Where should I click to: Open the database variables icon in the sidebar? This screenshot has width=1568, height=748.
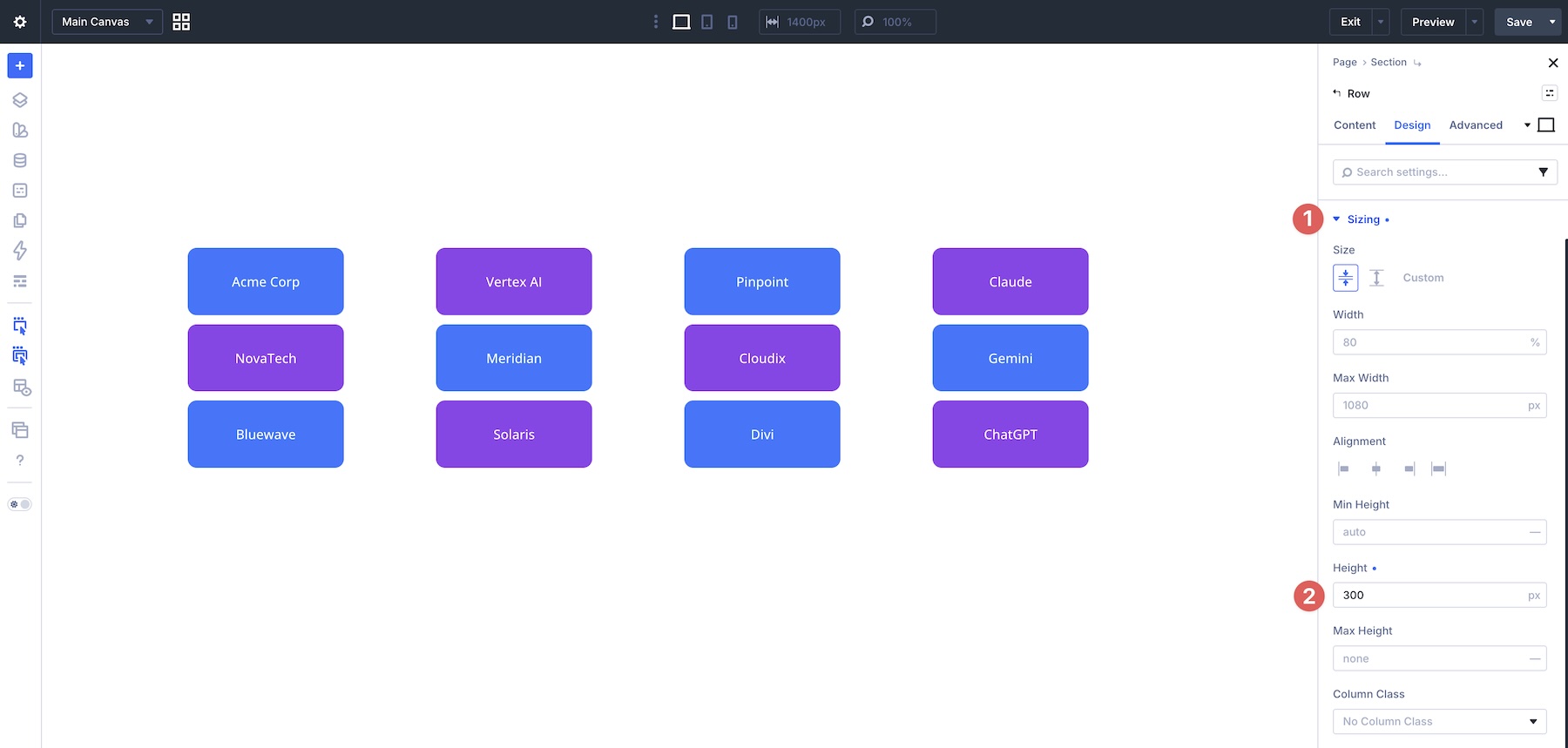click(x=20, y=160)
